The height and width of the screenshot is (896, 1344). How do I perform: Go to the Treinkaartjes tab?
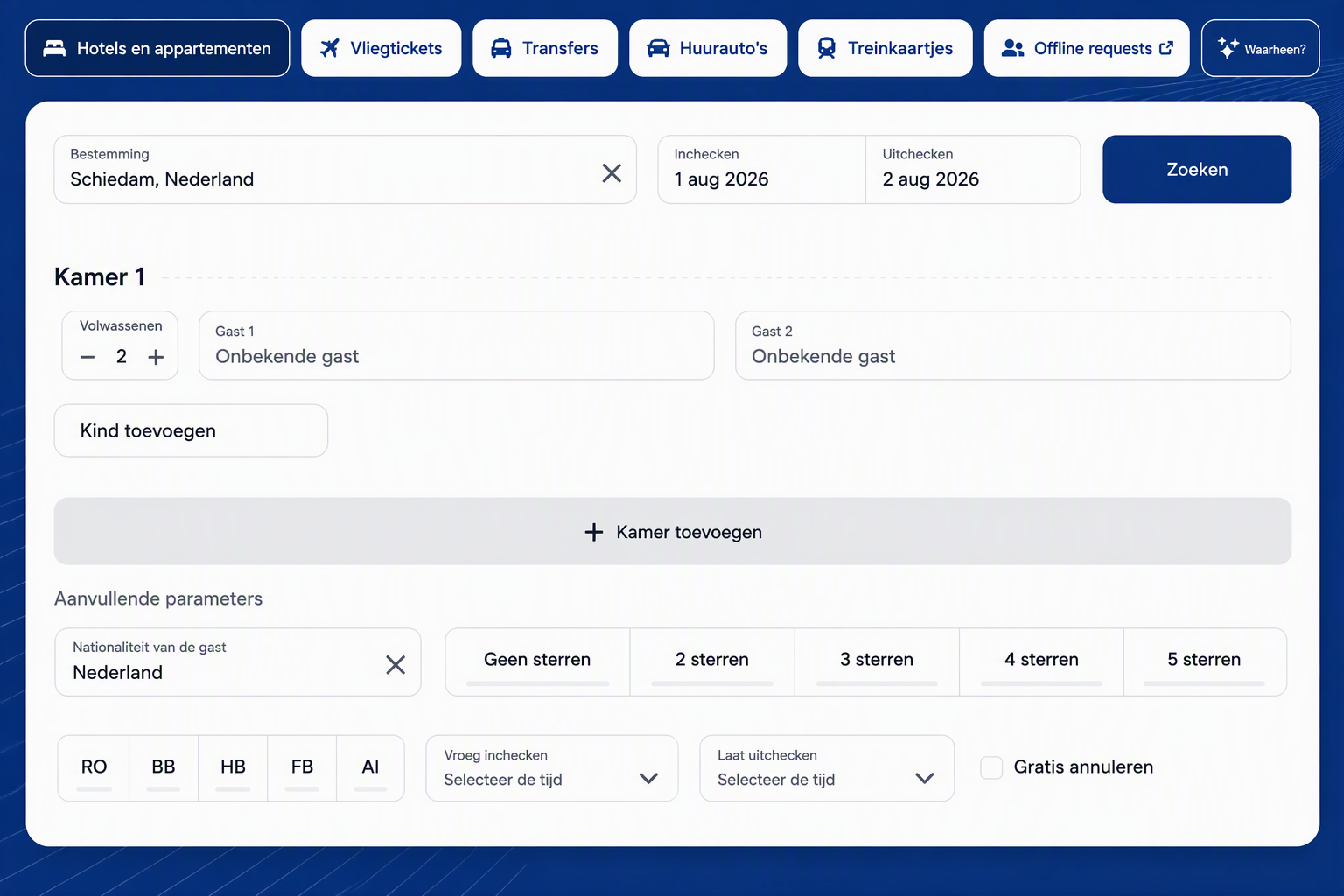click(885, 48)
